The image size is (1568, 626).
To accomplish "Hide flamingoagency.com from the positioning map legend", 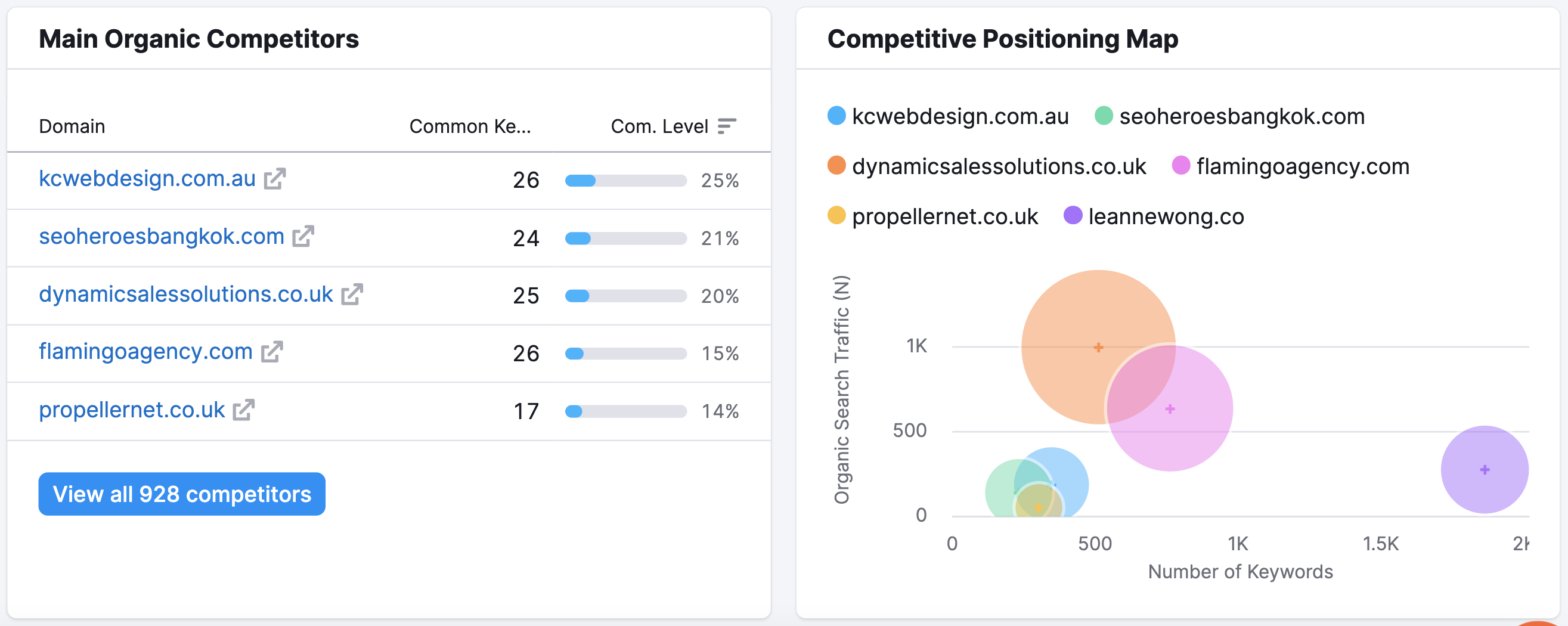I will tap(1181, 165).
